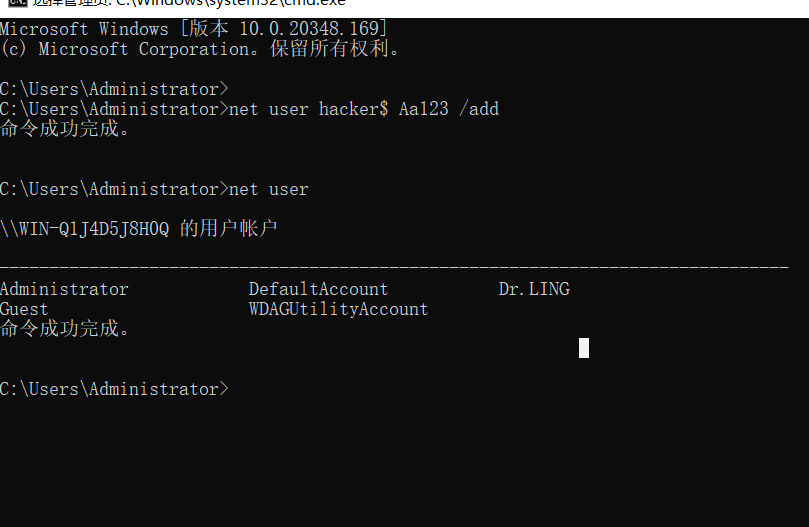809x527 pixels.
Task: Click the first "命令成功完成。" message
Action: pyautogui.click(x=65, y=129)
